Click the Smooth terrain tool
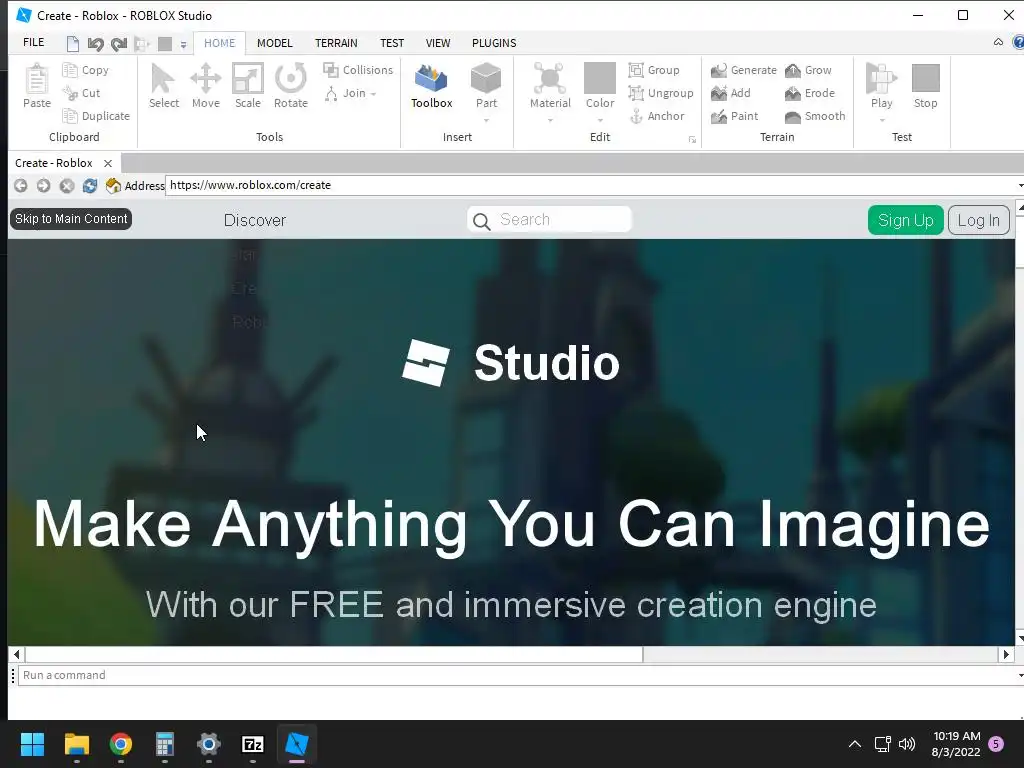This screenshot has width=1024, height=768. 793,116
